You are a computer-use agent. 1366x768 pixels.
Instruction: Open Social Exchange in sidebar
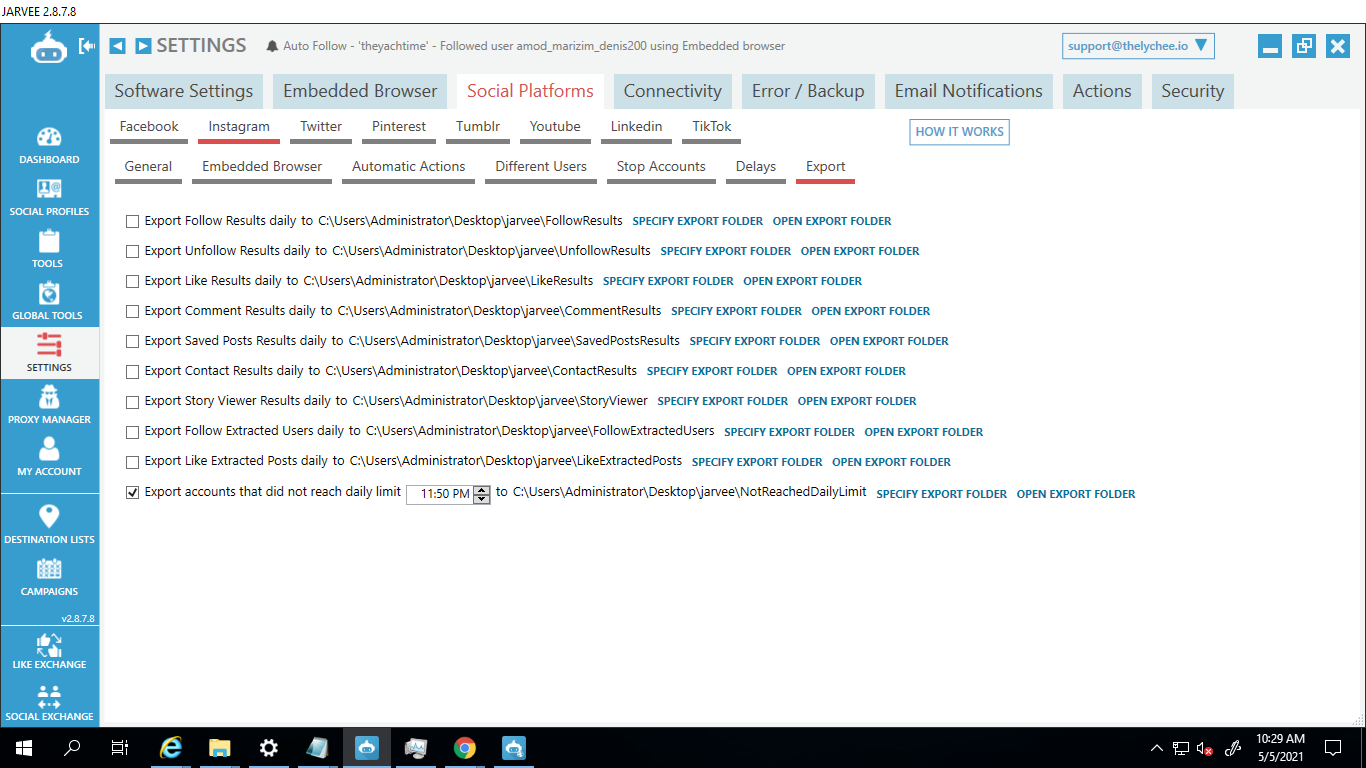[x=49, y=702]
